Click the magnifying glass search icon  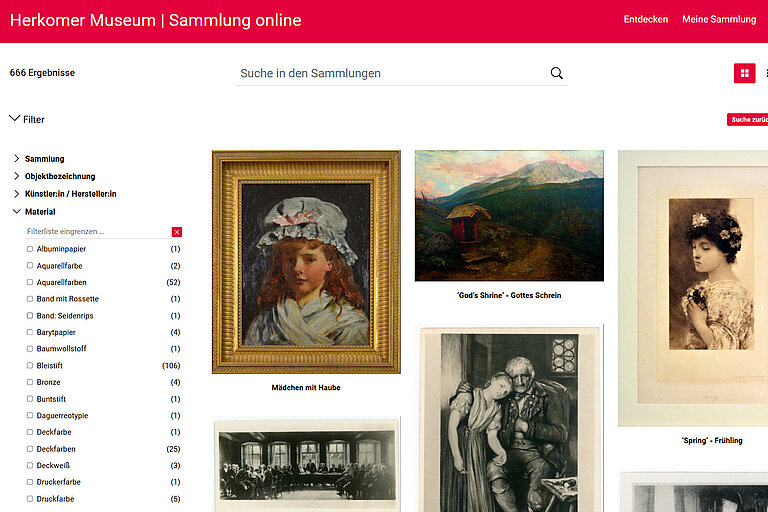(x=556, y=73)
